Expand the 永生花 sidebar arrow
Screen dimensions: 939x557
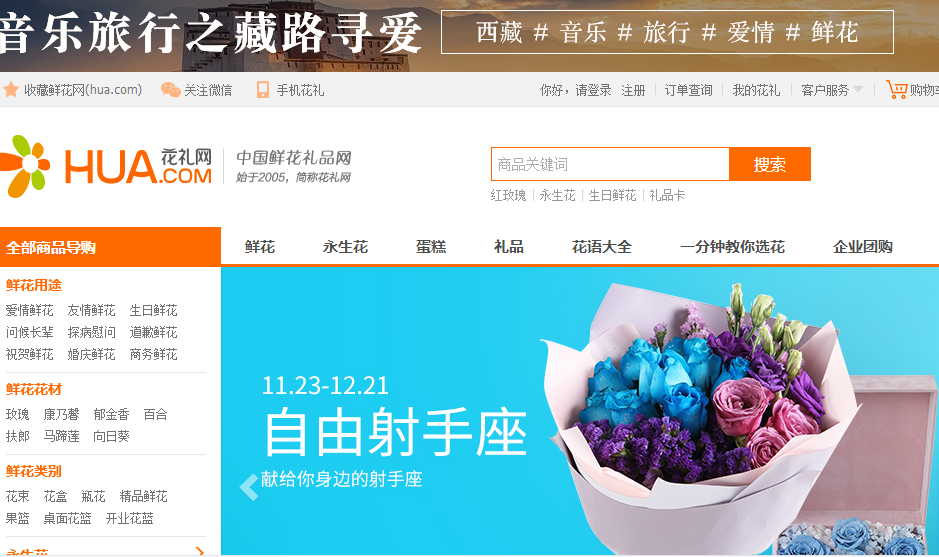pos(199,551)
